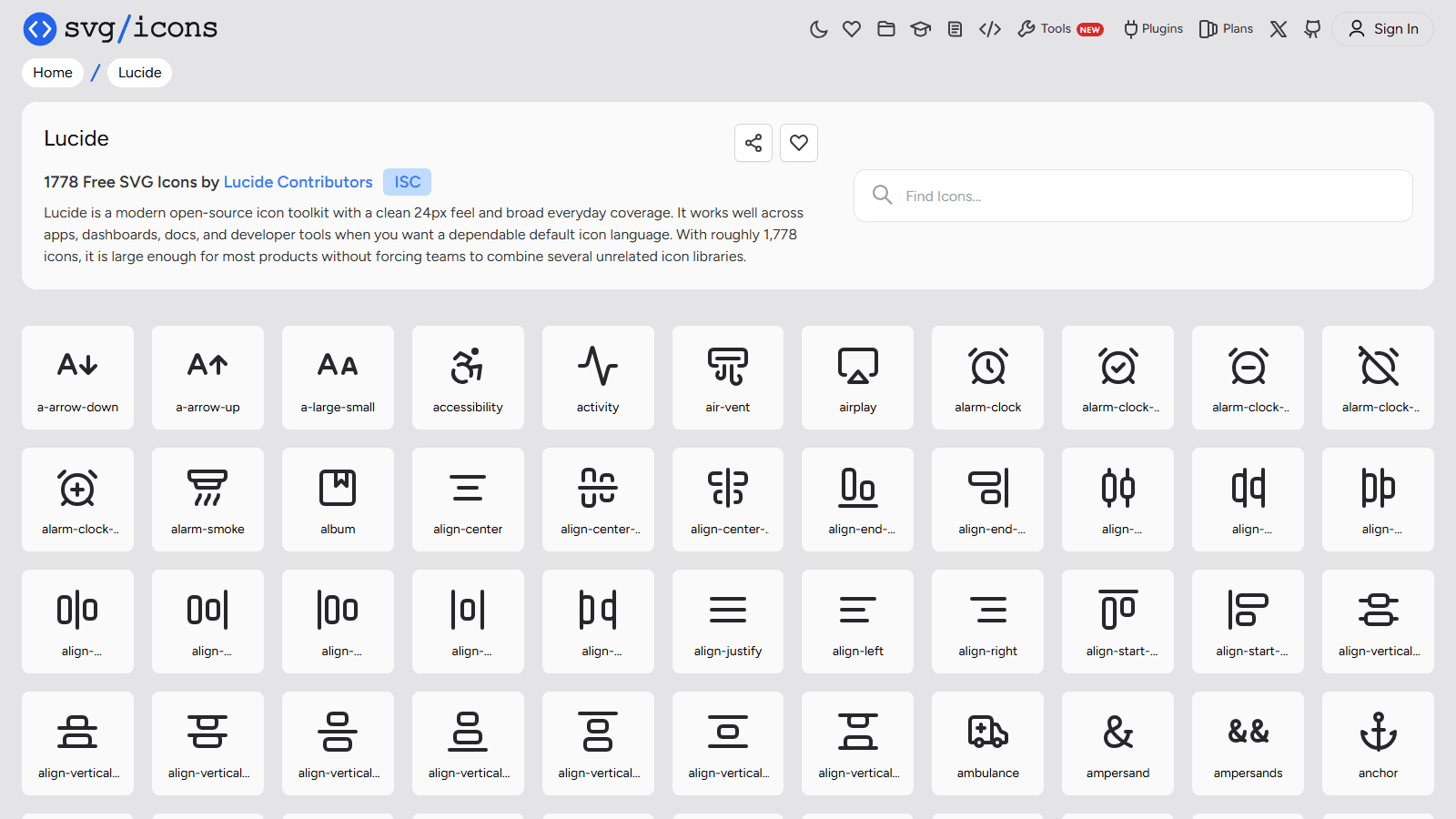Open the folder collections icon in header
The height and width of the screenshot is (819, 1456).
[886, 29]
